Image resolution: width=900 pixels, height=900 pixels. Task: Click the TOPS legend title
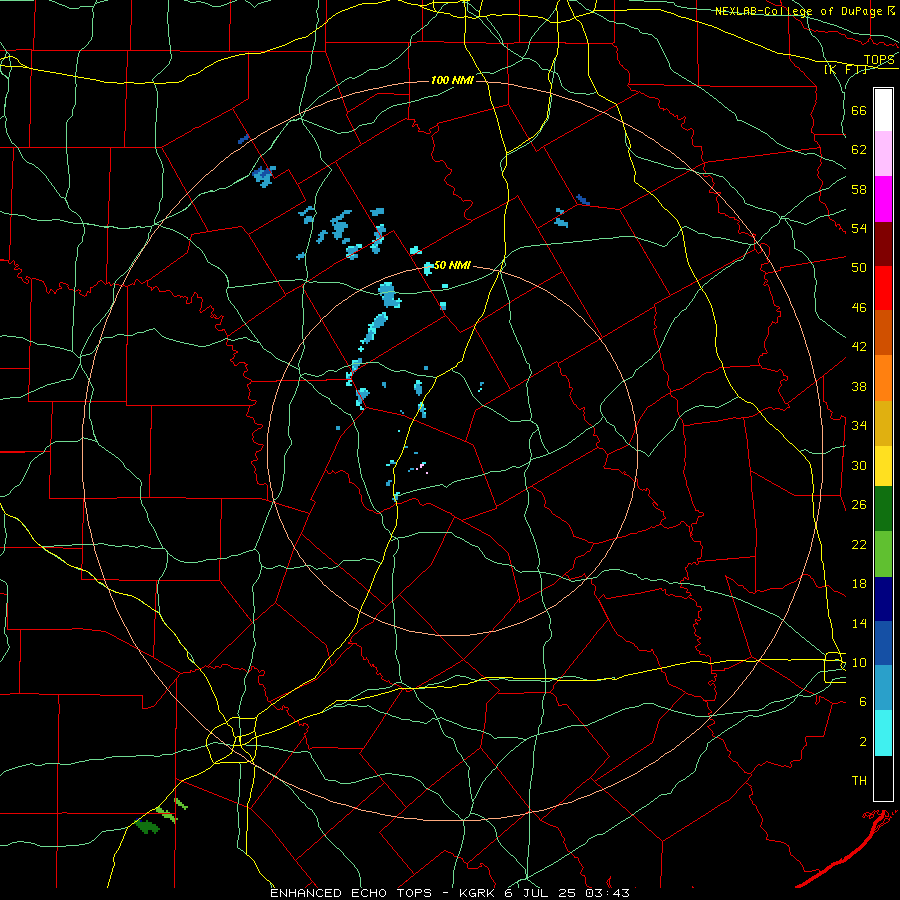pyautogui.click(x=879, y=59)
